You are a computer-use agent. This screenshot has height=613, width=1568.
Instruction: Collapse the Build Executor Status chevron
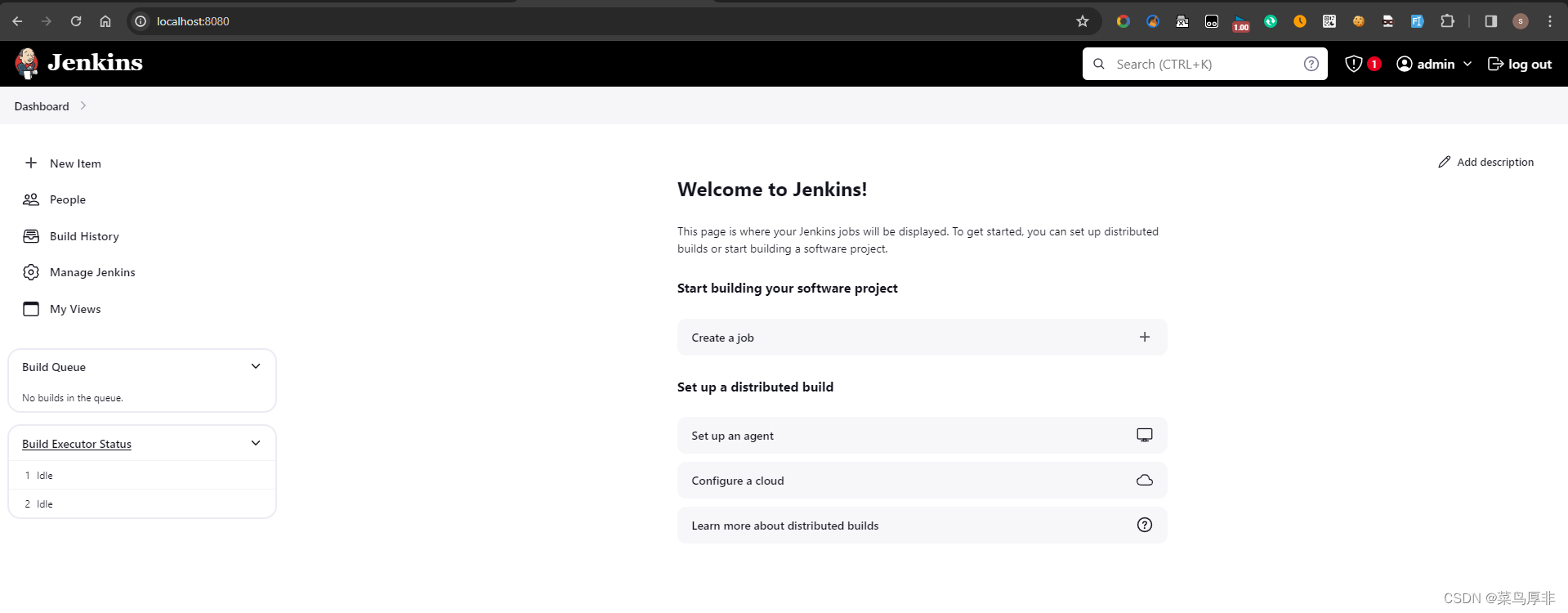click(256, 443)
